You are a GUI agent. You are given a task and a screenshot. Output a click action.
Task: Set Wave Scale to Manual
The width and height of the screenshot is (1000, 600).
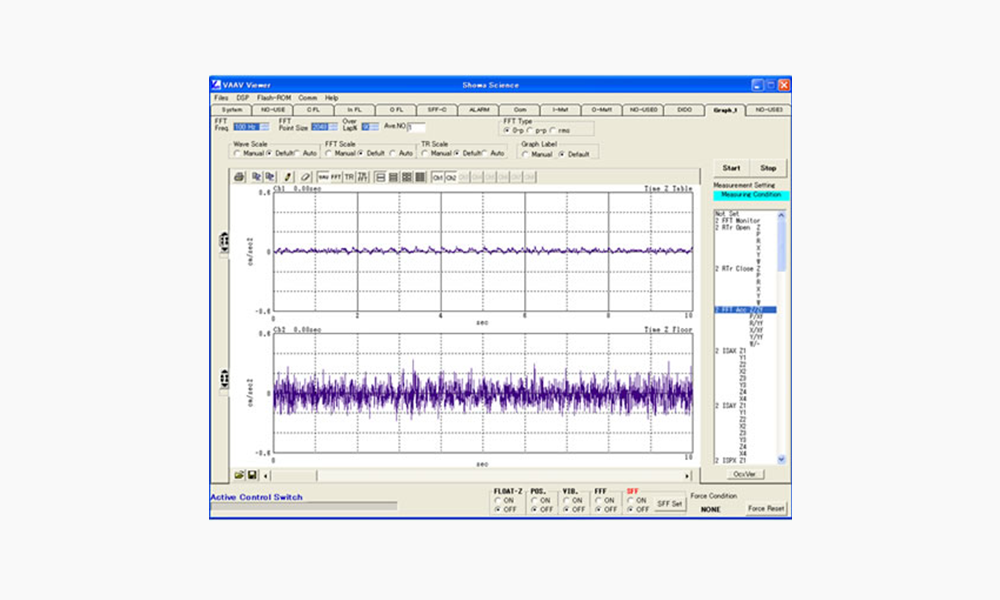(x=237, y=154)
